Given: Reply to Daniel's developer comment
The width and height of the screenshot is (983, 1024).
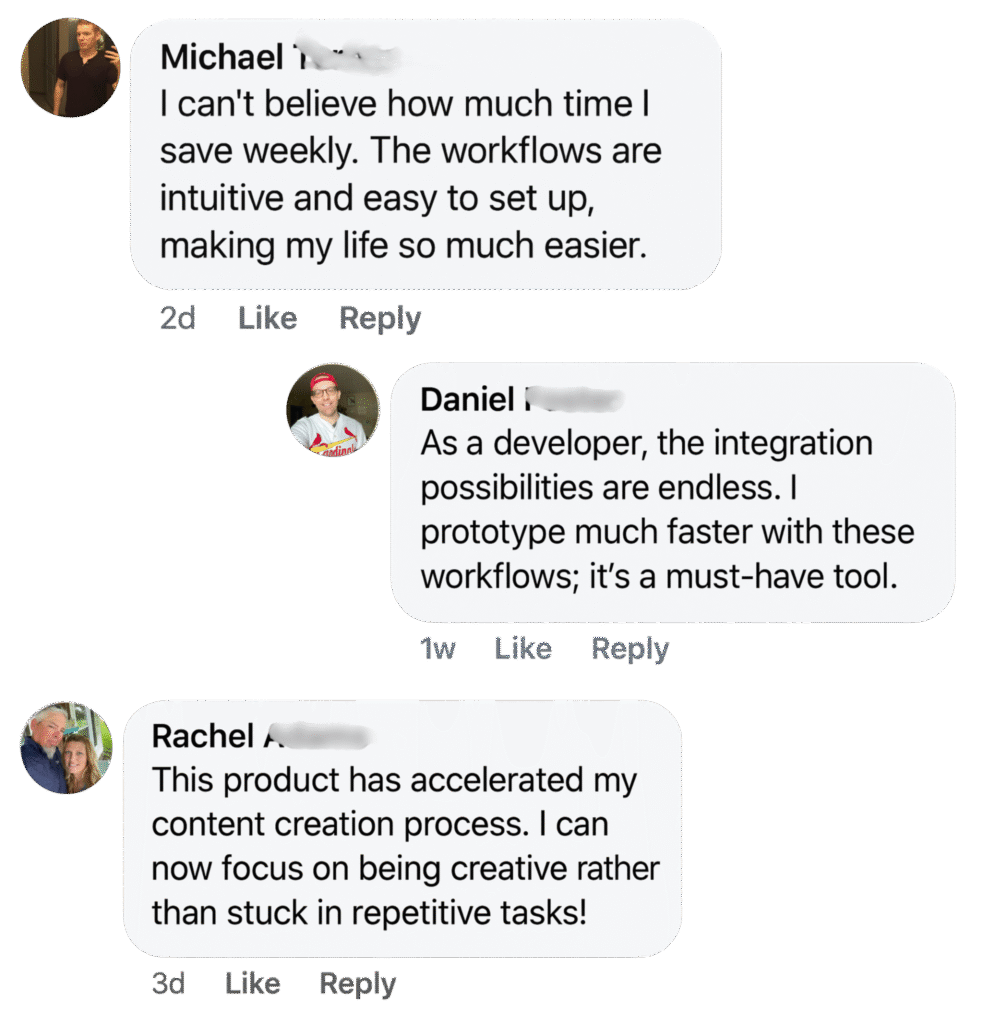Looking at the screenshot, I should tap(630, 649).
